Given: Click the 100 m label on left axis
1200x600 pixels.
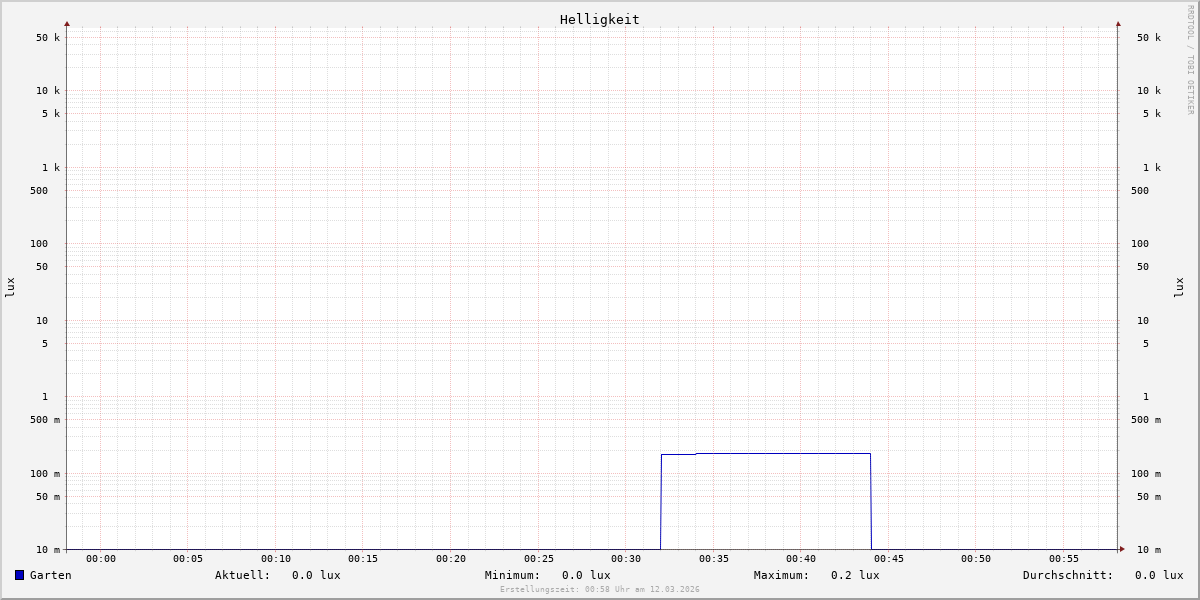Looking at the screenshot, I should pyautogui.click(x=45, y=474).
